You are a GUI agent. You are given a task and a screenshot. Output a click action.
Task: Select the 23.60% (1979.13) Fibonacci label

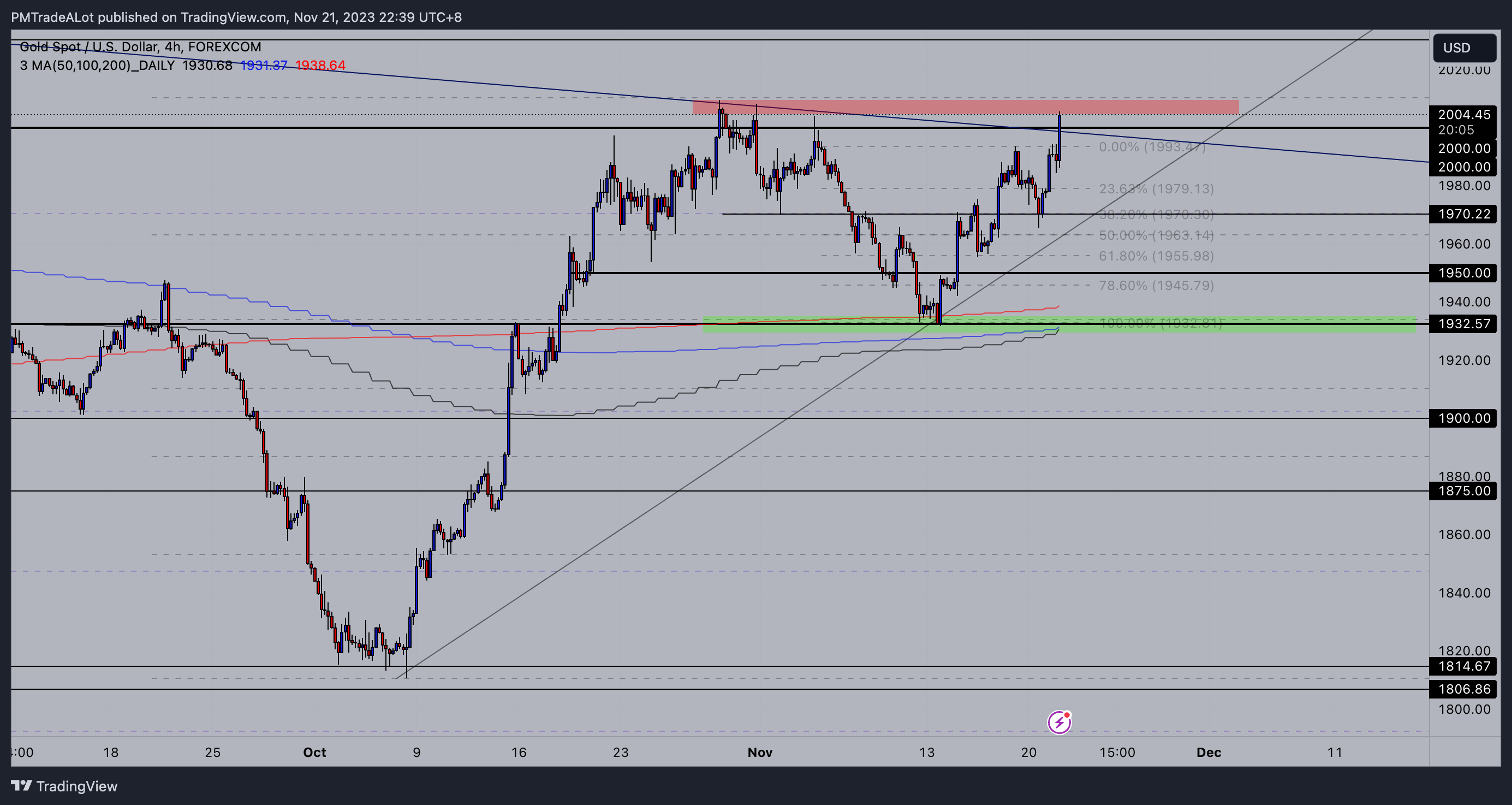click(x=1156, y=189)
